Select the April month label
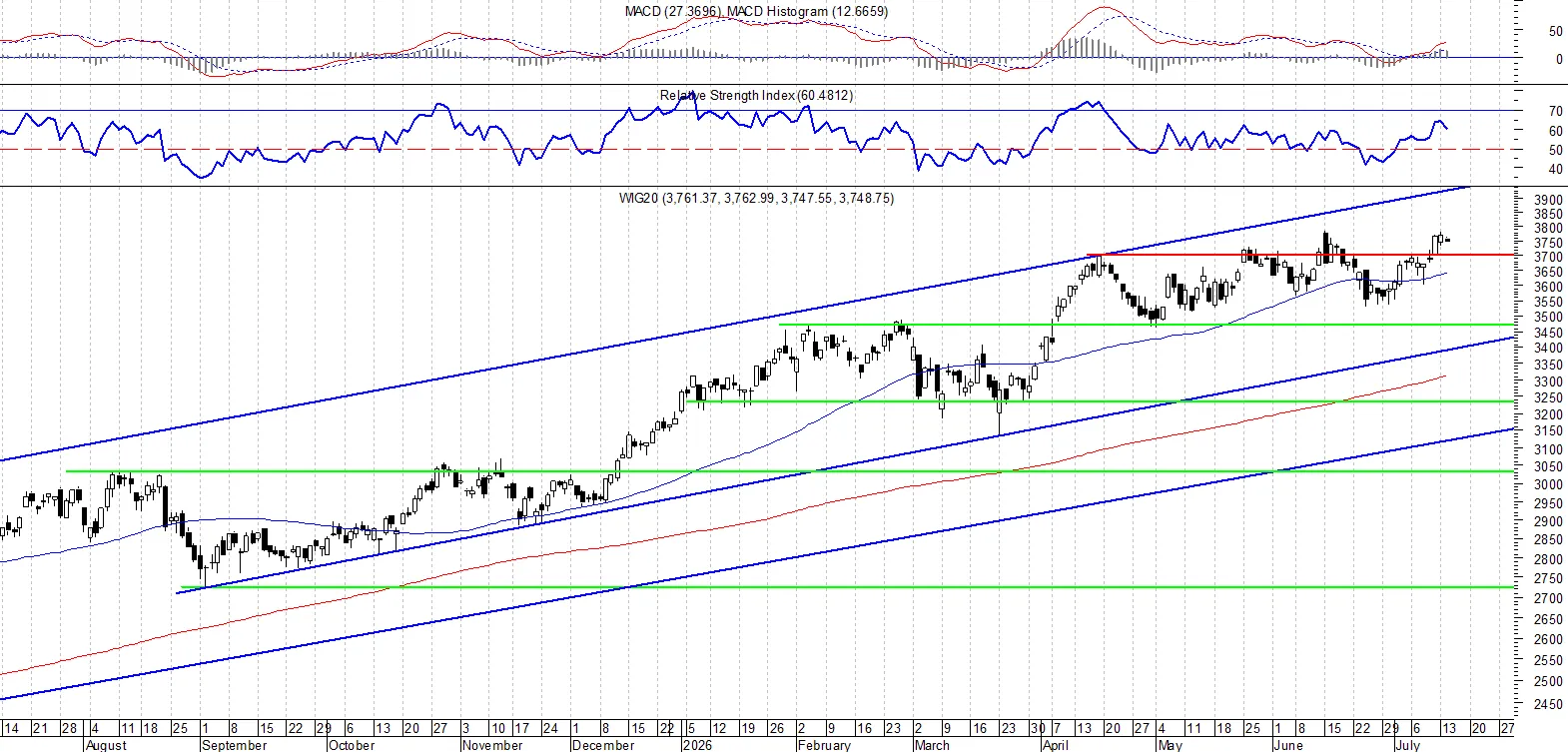 click(1055, 745)
